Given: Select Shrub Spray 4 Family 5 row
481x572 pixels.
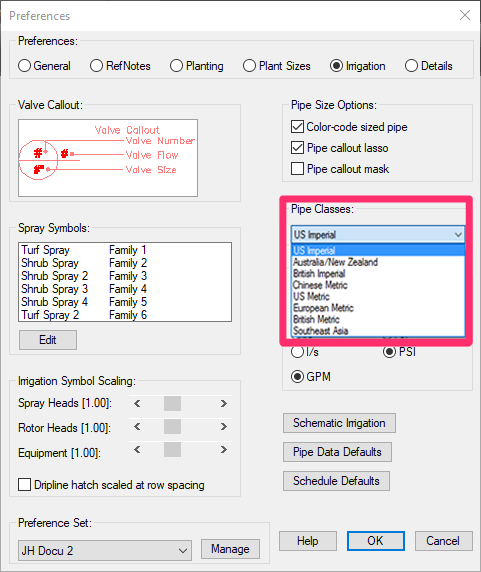Looking at the screenshot, I should (125, 302).
